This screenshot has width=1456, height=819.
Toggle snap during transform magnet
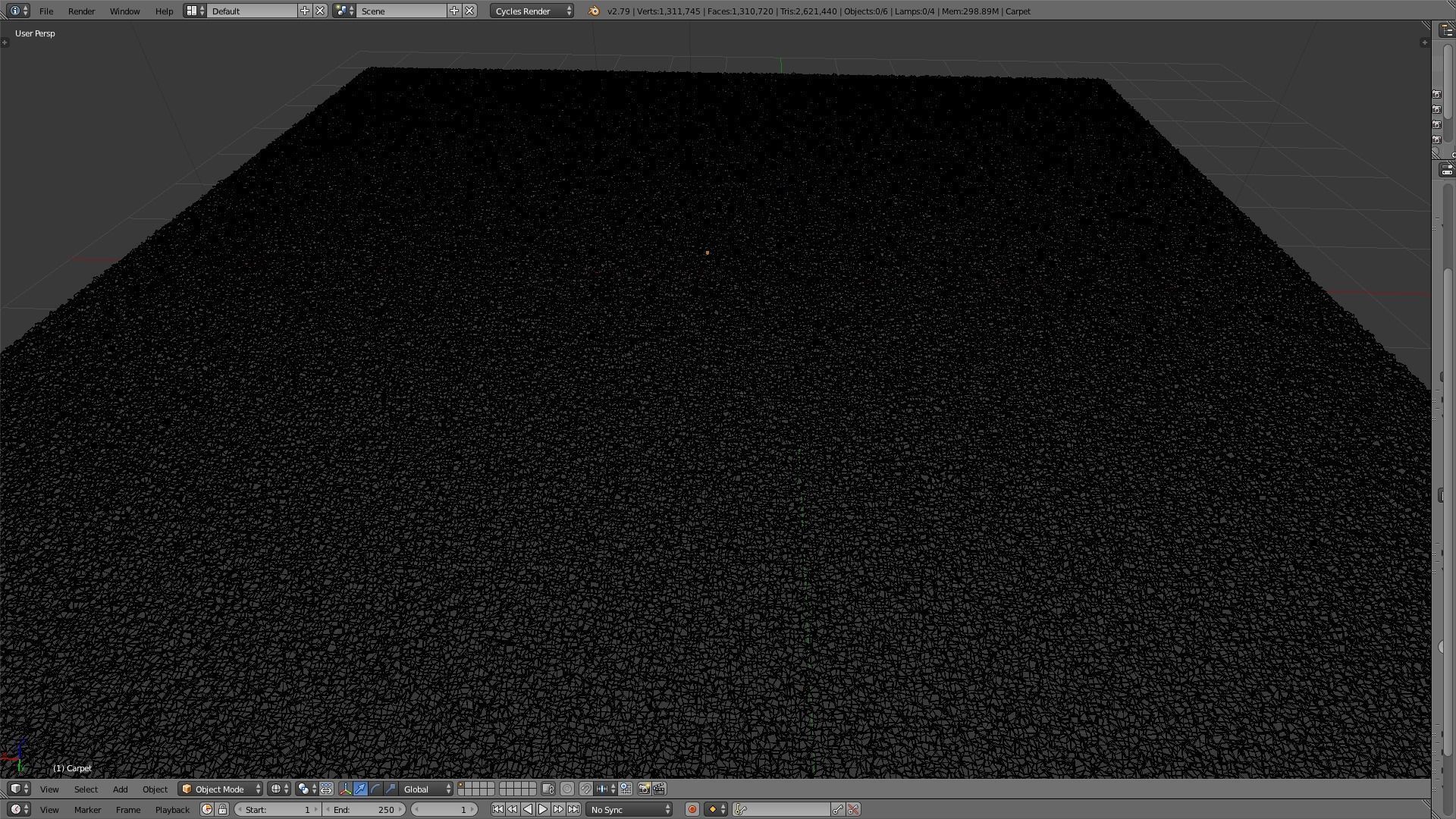(585, 789)
